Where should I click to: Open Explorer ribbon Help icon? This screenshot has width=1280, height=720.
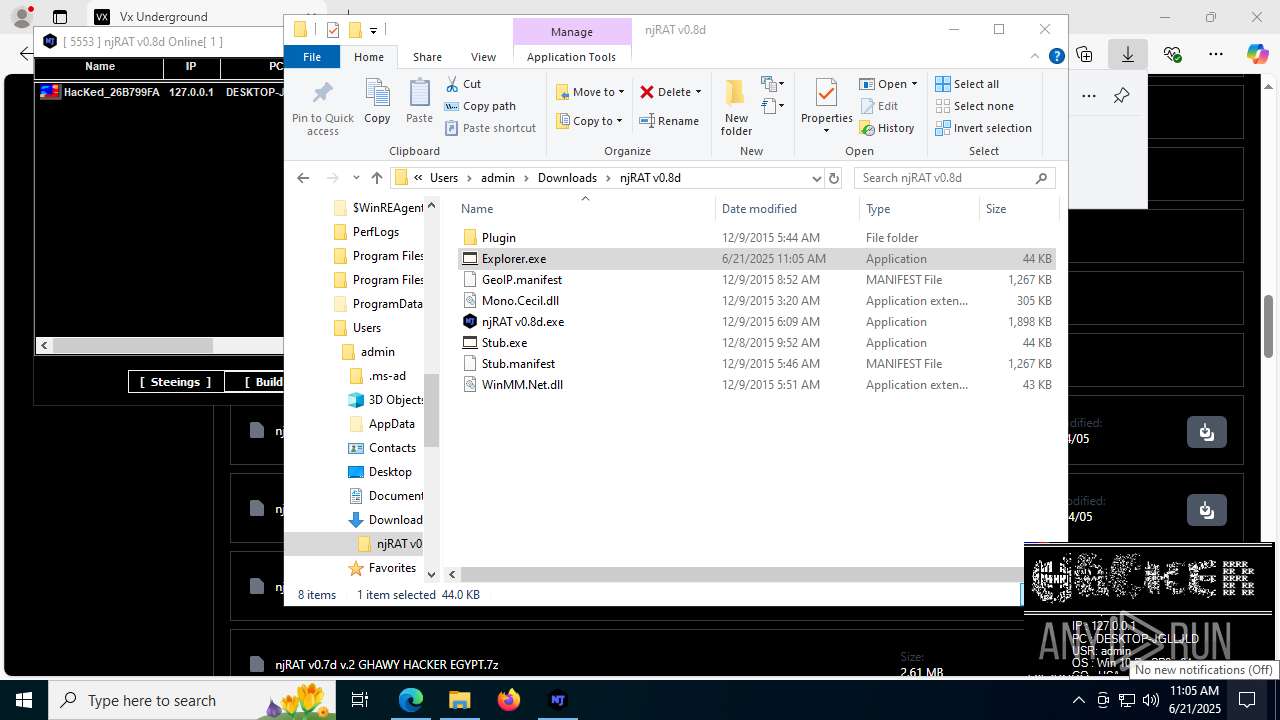(x=1056, y=57)
